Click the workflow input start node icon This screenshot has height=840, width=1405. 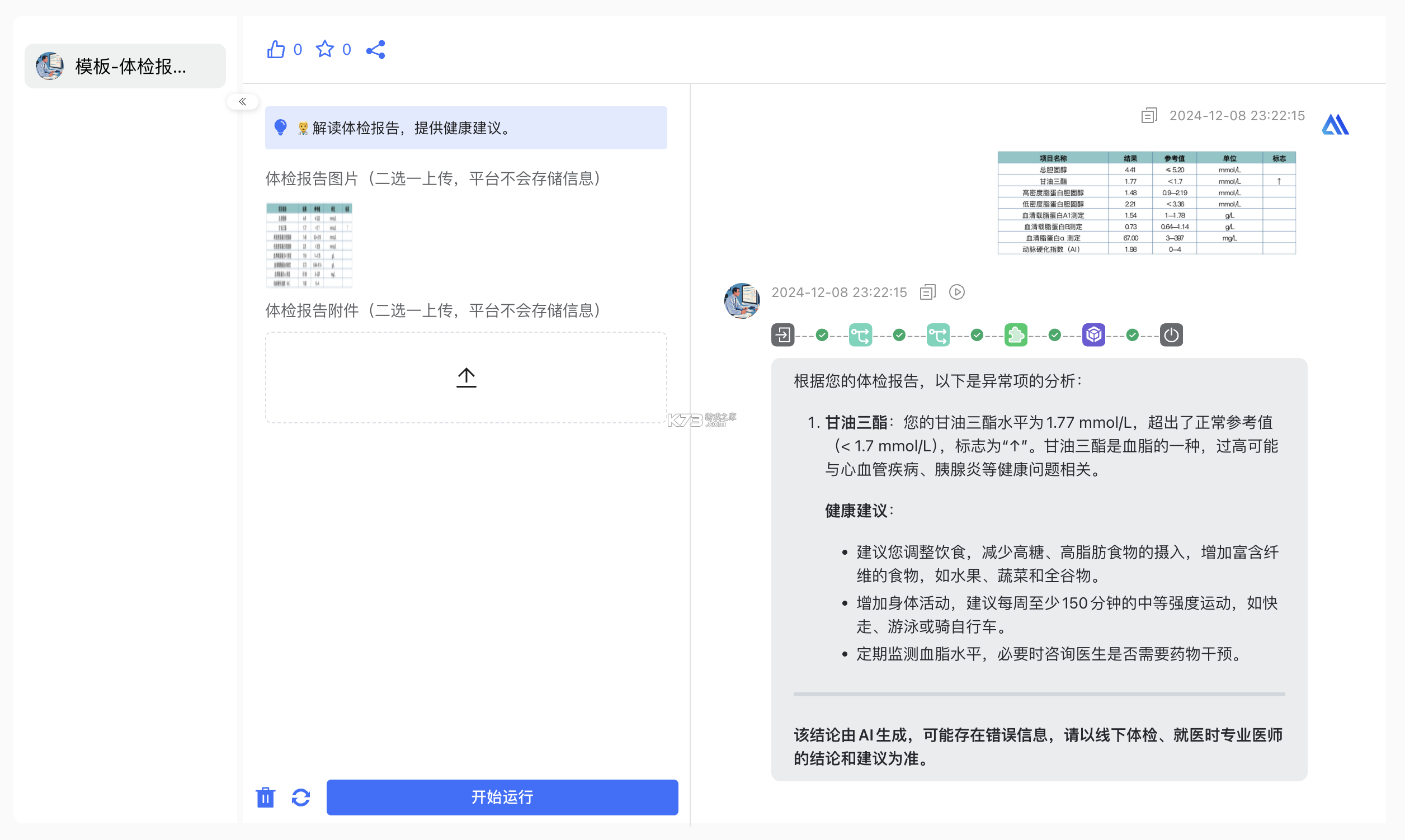(783, 335)
